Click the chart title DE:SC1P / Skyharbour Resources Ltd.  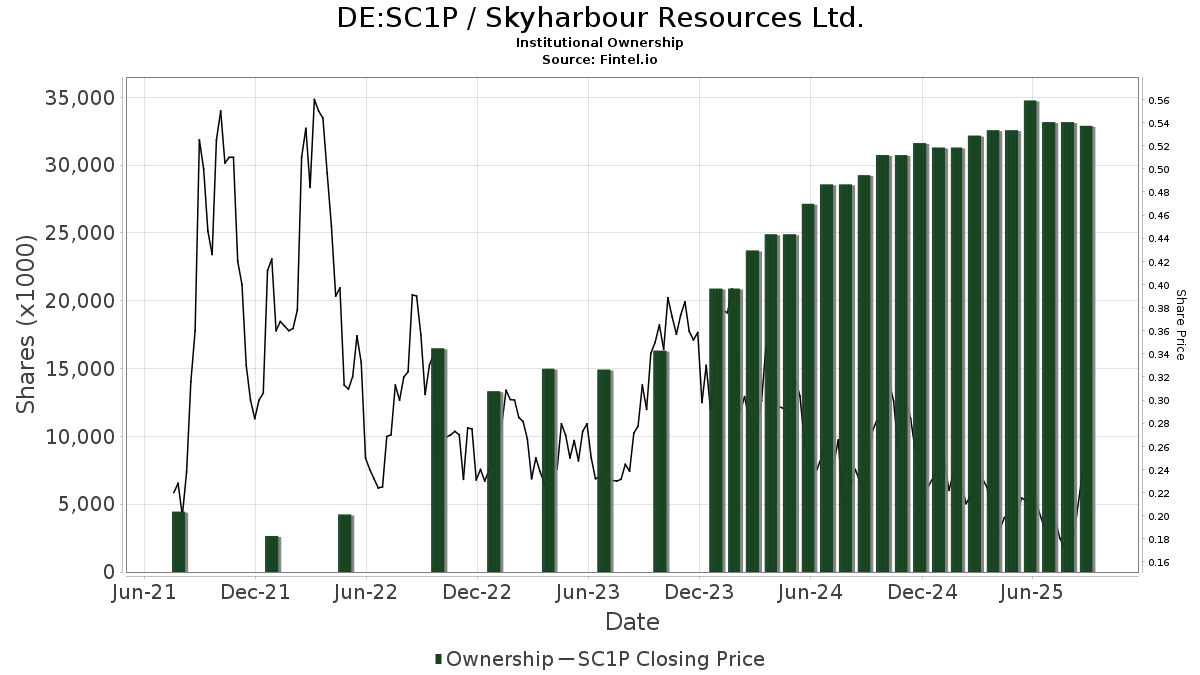[x=600, y=18]
